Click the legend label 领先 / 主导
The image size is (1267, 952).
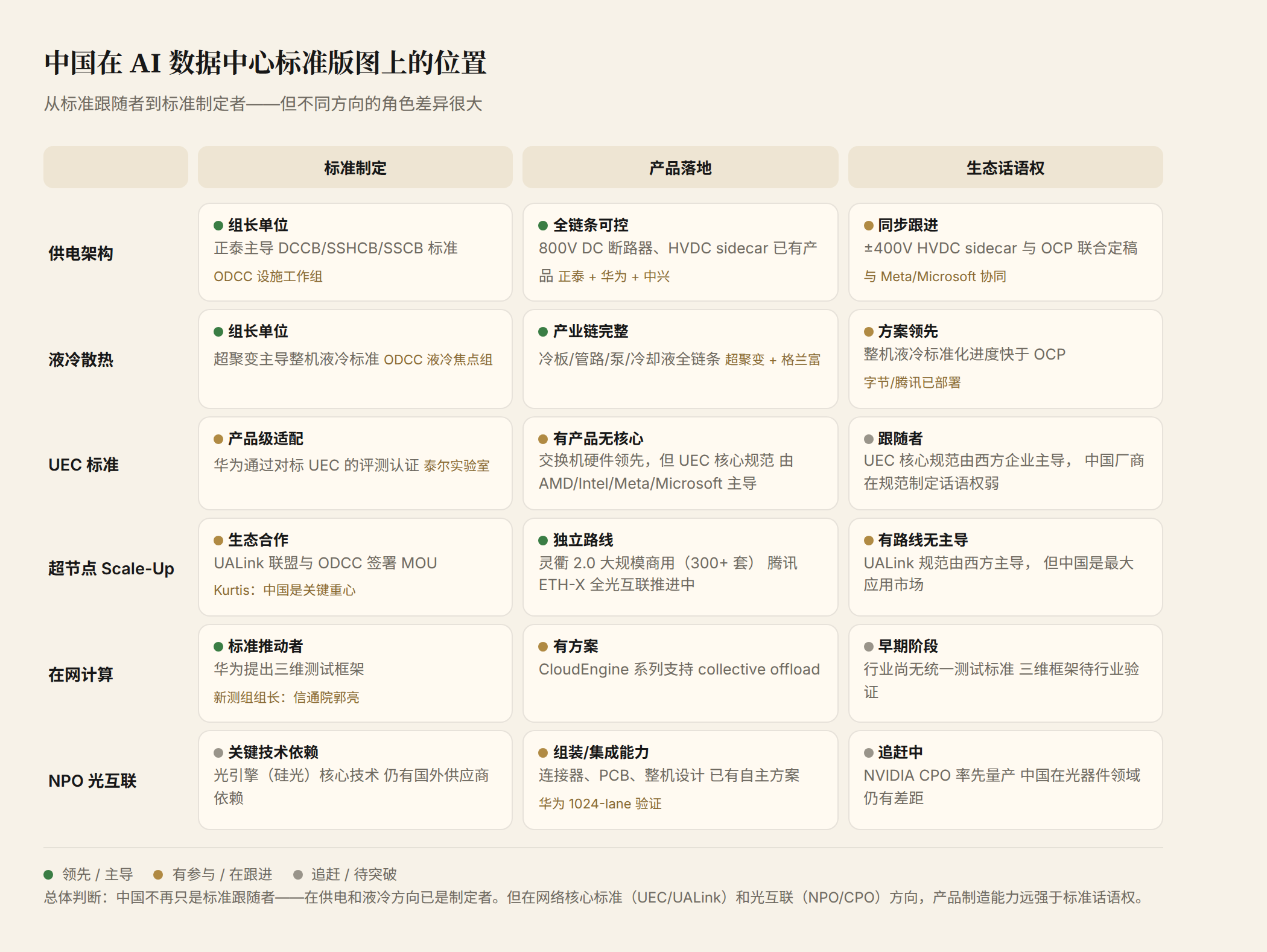click(98, 875)
